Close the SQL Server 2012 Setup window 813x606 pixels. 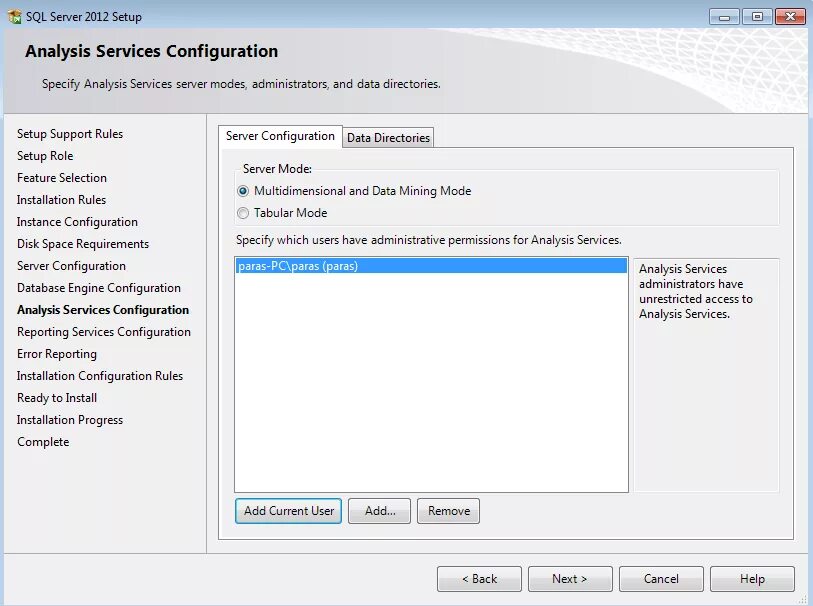click(x=790, y=17)
